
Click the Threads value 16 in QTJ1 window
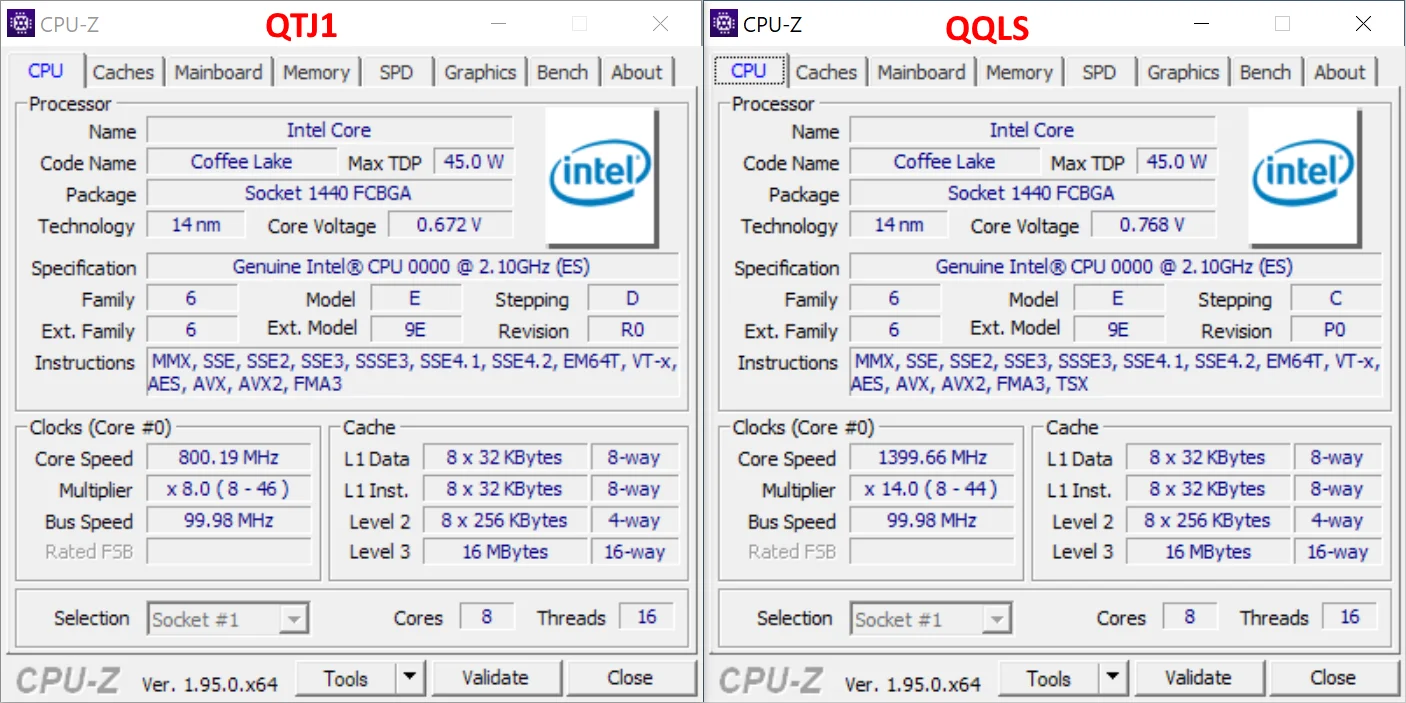click(647, 617)
